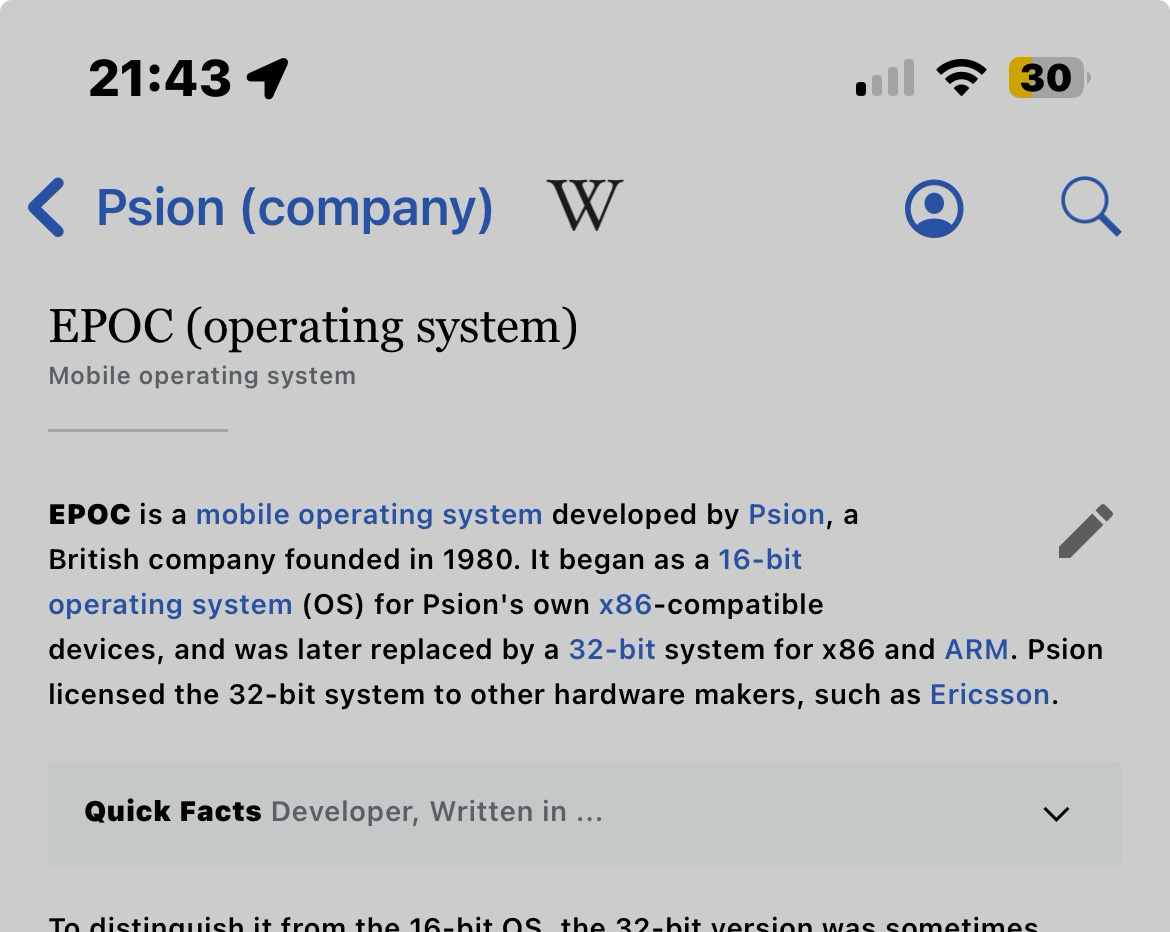Go back to Psion (company) page

coord(294,208)
